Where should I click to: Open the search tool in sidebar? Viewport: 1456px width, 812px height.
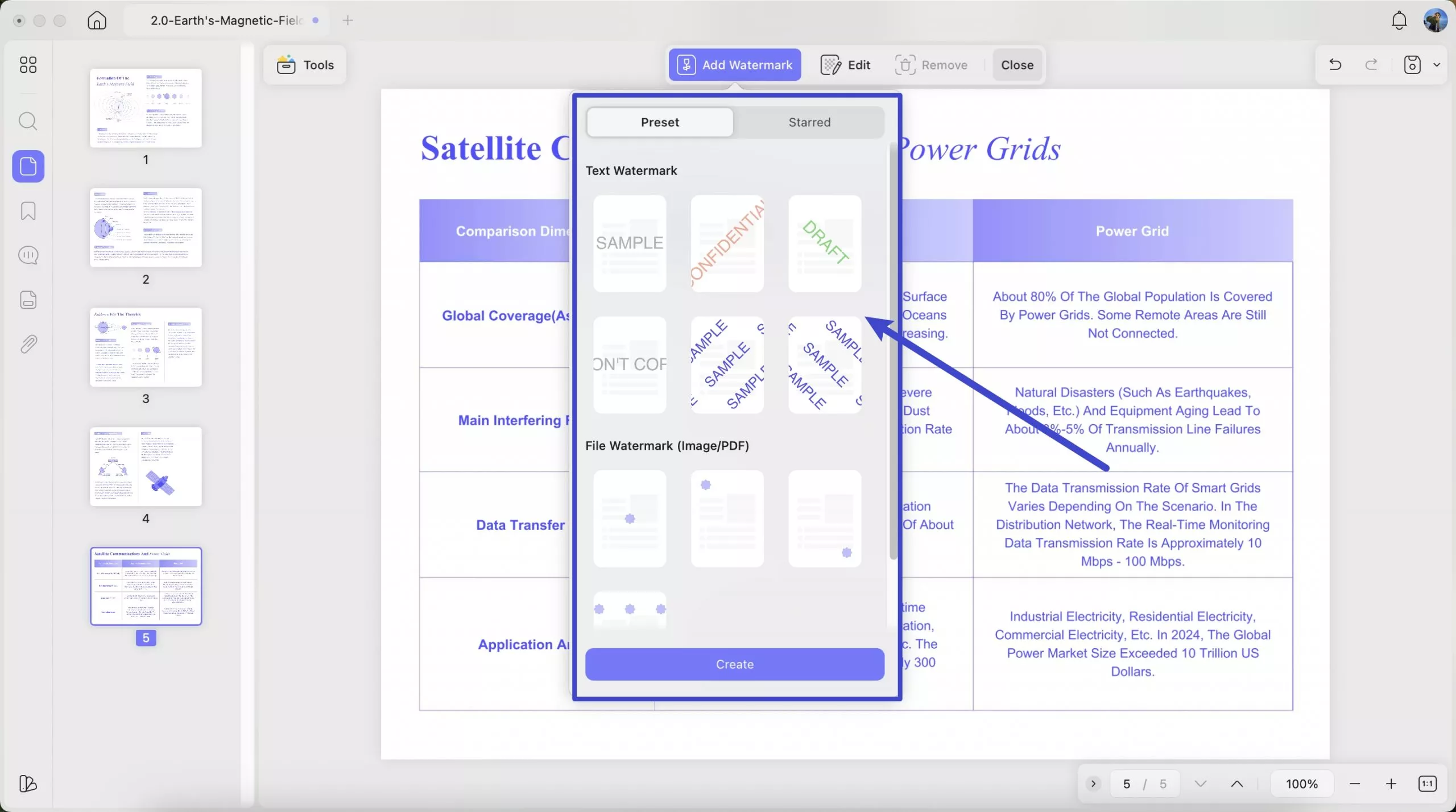[28, 121]
